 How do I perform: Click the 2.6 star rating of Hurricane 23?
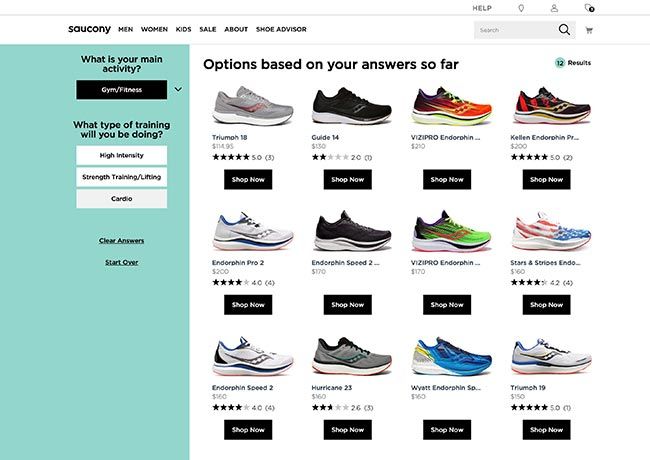pos(342,407)
